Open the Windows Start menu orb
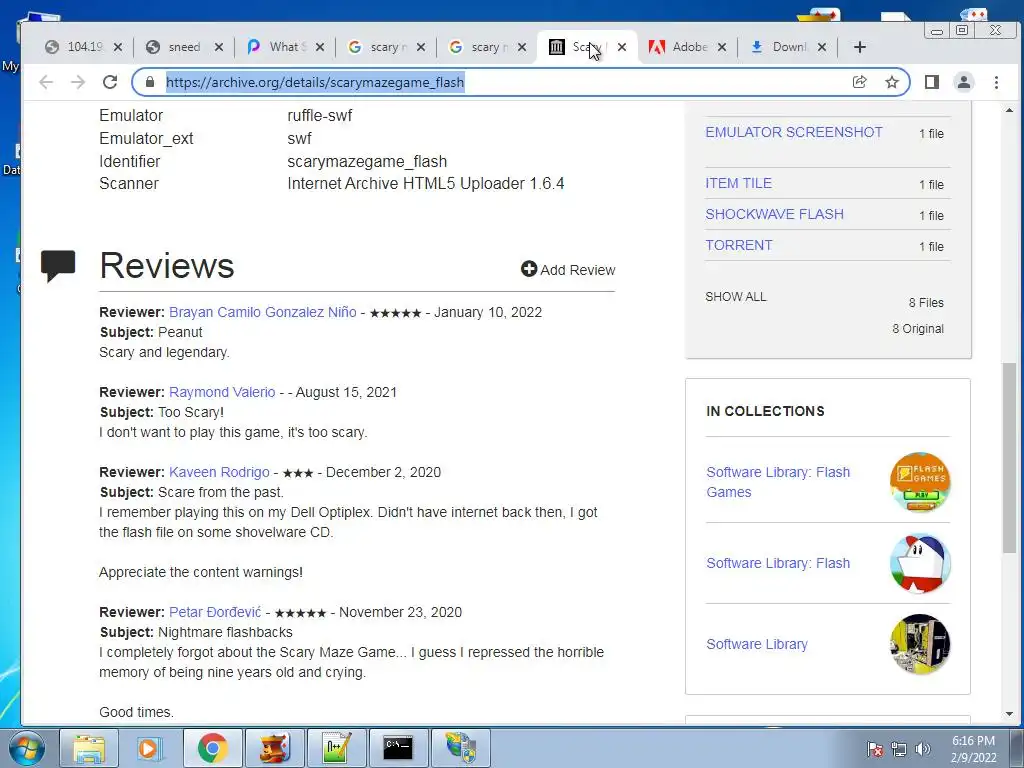 pos(25,748)
